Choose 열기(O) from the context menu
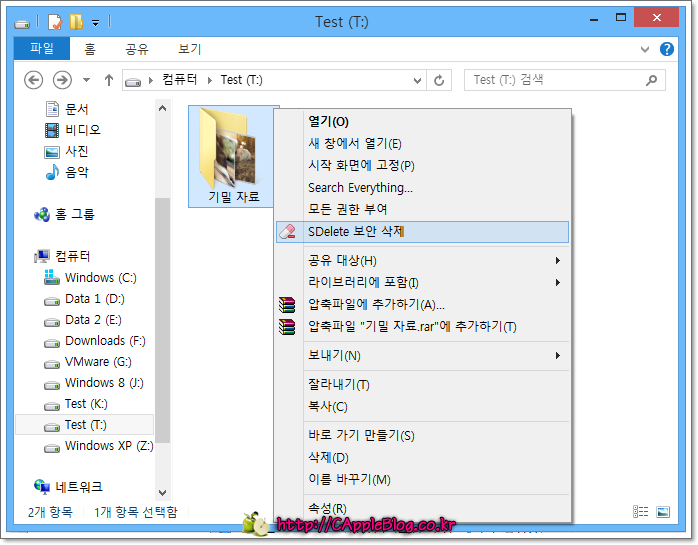The height and width of the screenshot is (545, 698). click(422, 122)
